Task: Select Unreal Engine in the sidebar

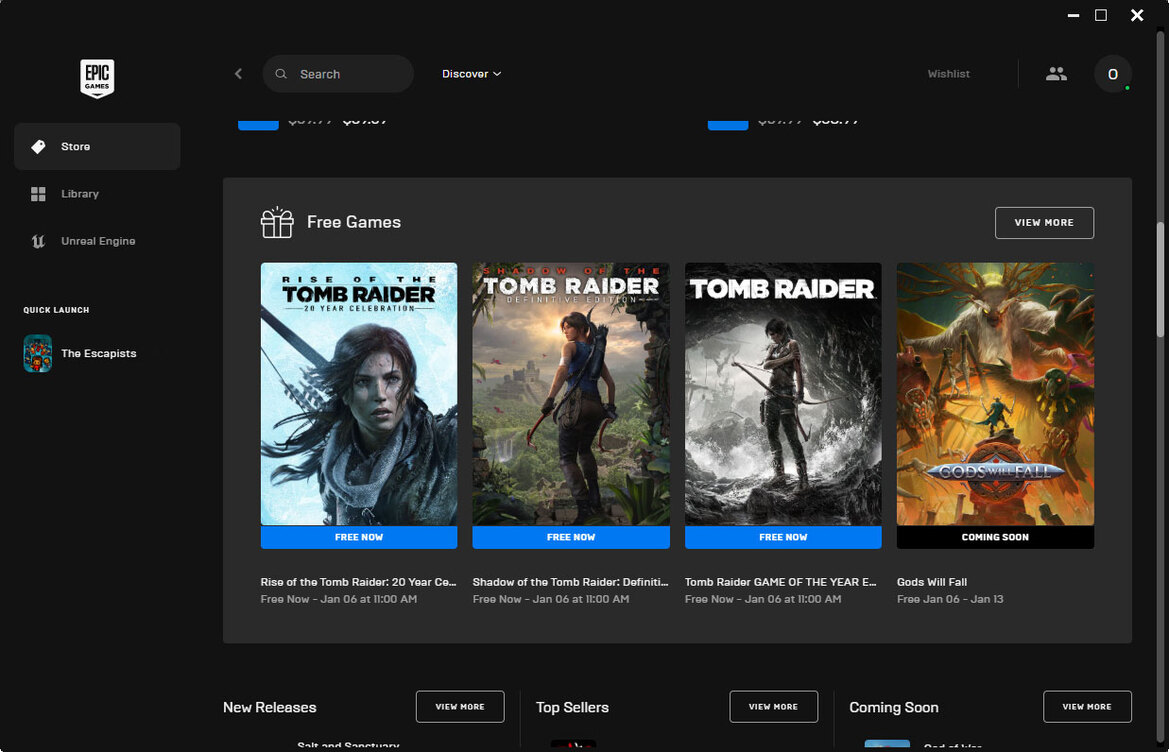Action: click(97, 241)
